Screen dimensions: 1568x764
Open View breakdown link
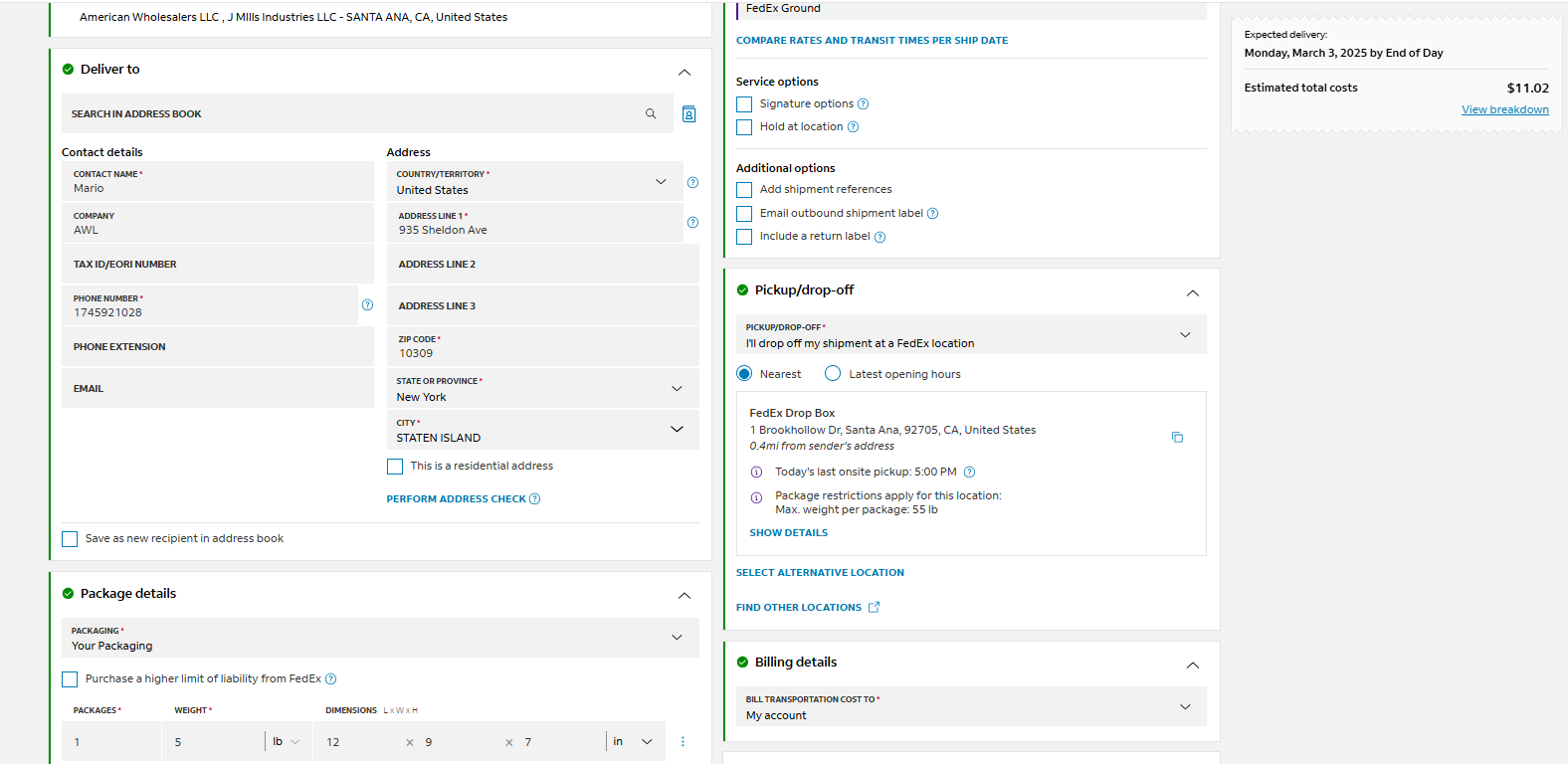click(x=1504, y=109)
